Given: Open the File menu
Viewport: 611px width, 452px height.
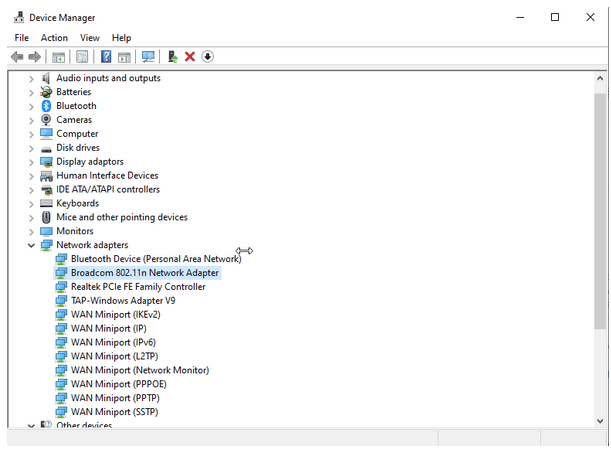Looking at the screenshot, I should (x=21, y=38).
